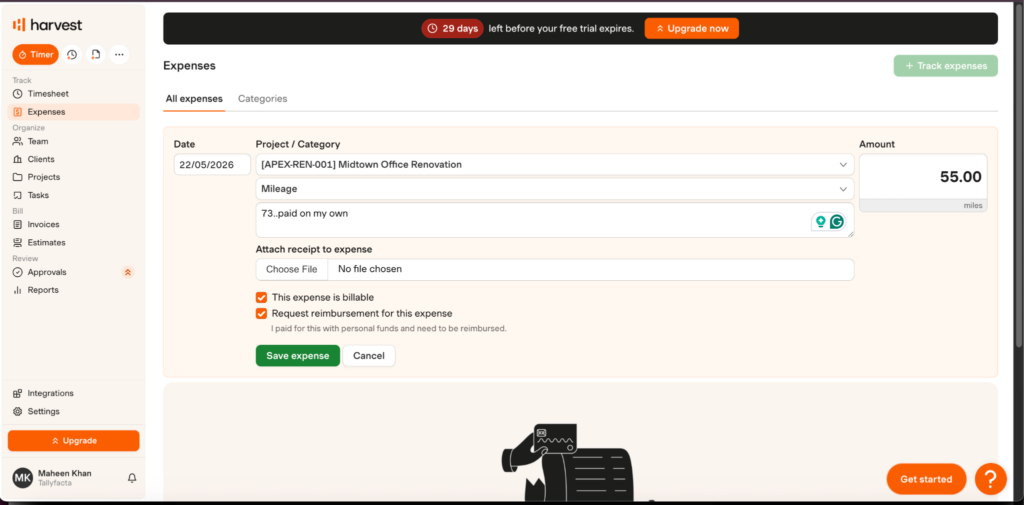1024x505 pixels.
Task: Click the Integrations icon in sidebar
Action: tap(18, 393)
